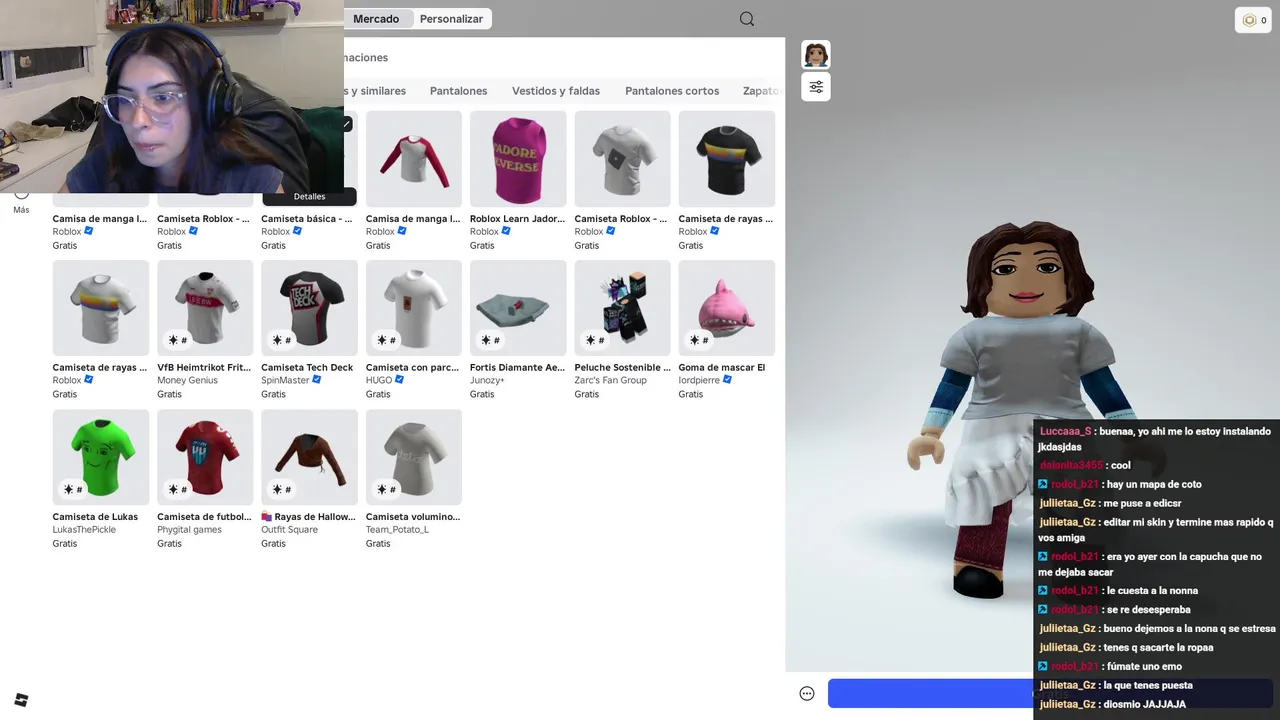Click Gratis price under Roblox Learn Jador
Viewport: 1280px width, 720px height.
(482, 245)
